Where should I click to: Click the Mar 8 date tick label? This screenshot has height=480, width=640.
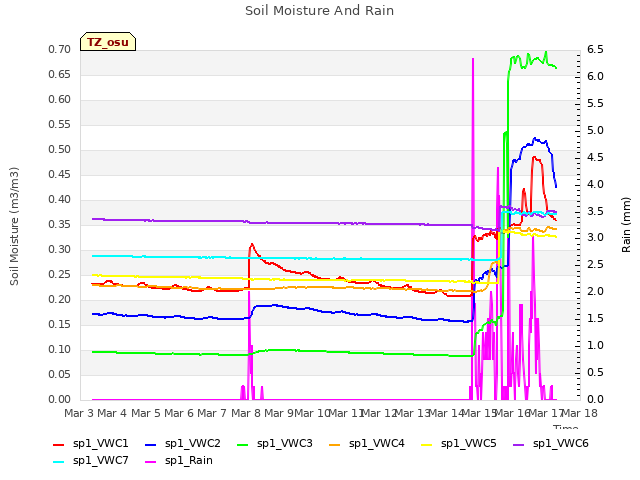coord(246,413)
